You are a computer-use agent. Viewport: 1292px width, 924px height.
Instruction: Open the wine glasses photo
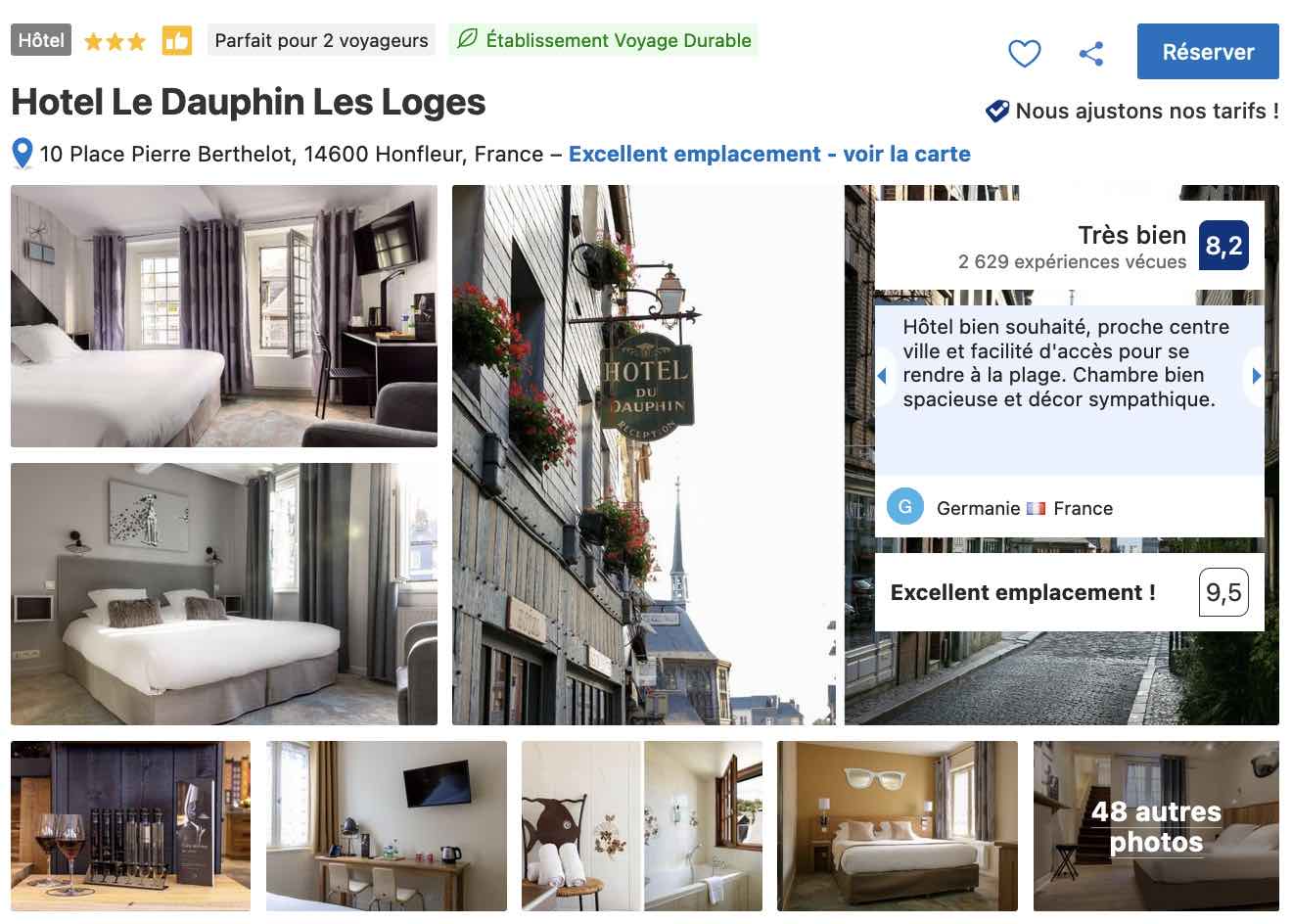pyautogui.click(x=130, y=826)
